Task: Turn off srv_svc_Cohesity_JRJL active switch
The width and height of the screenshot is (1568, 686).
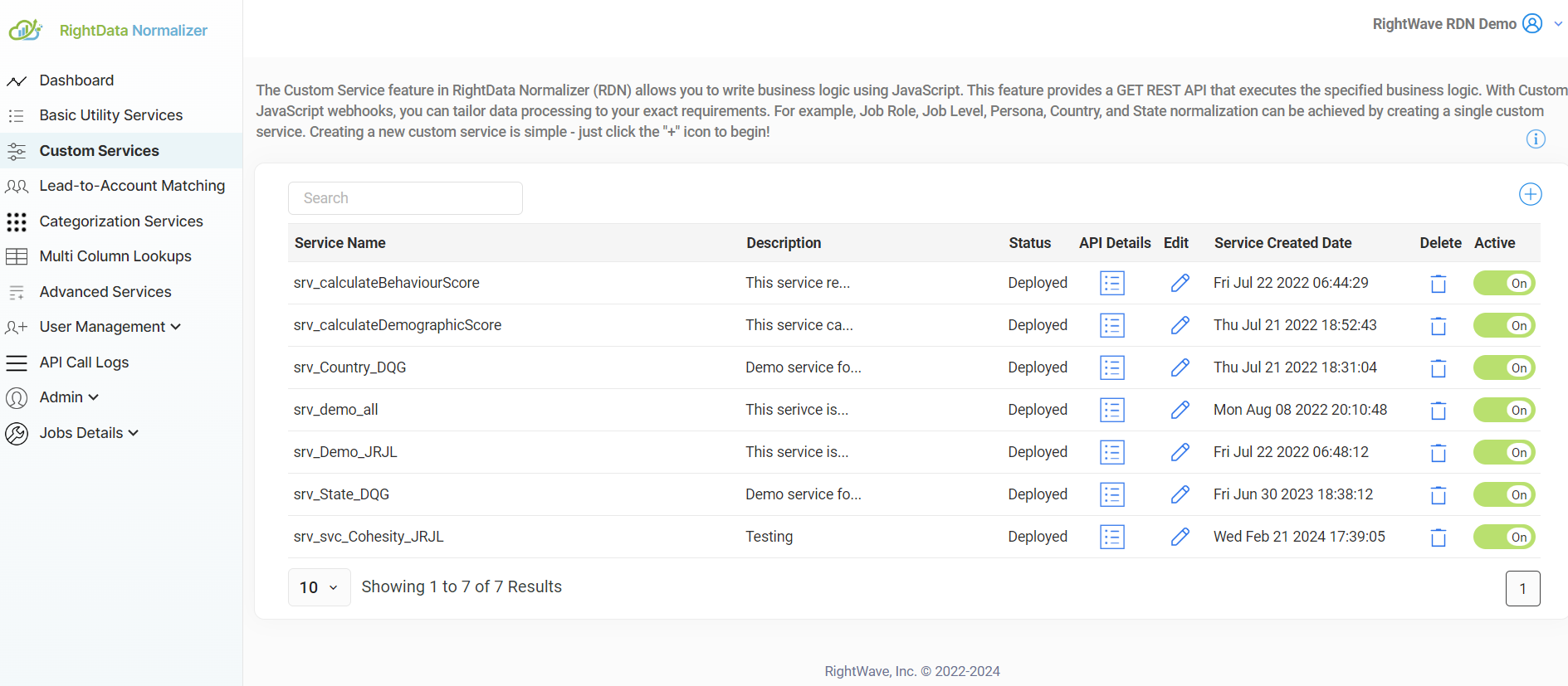Action: tap(1503, 538)
